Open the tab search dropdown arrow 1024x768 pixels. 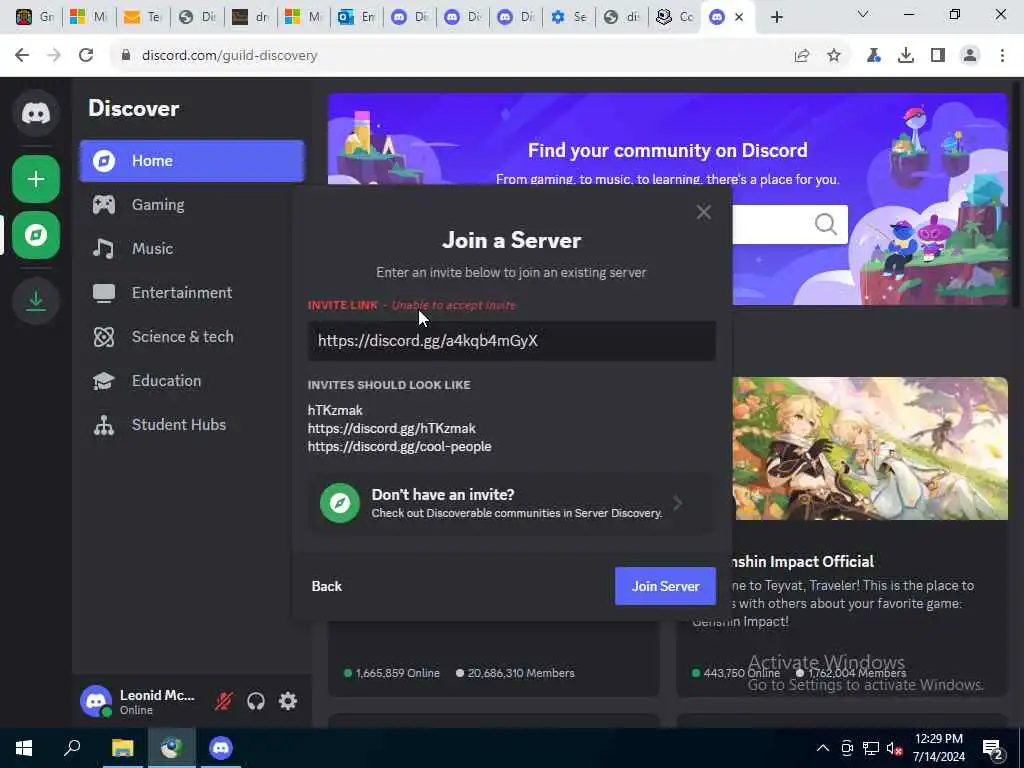863,14
